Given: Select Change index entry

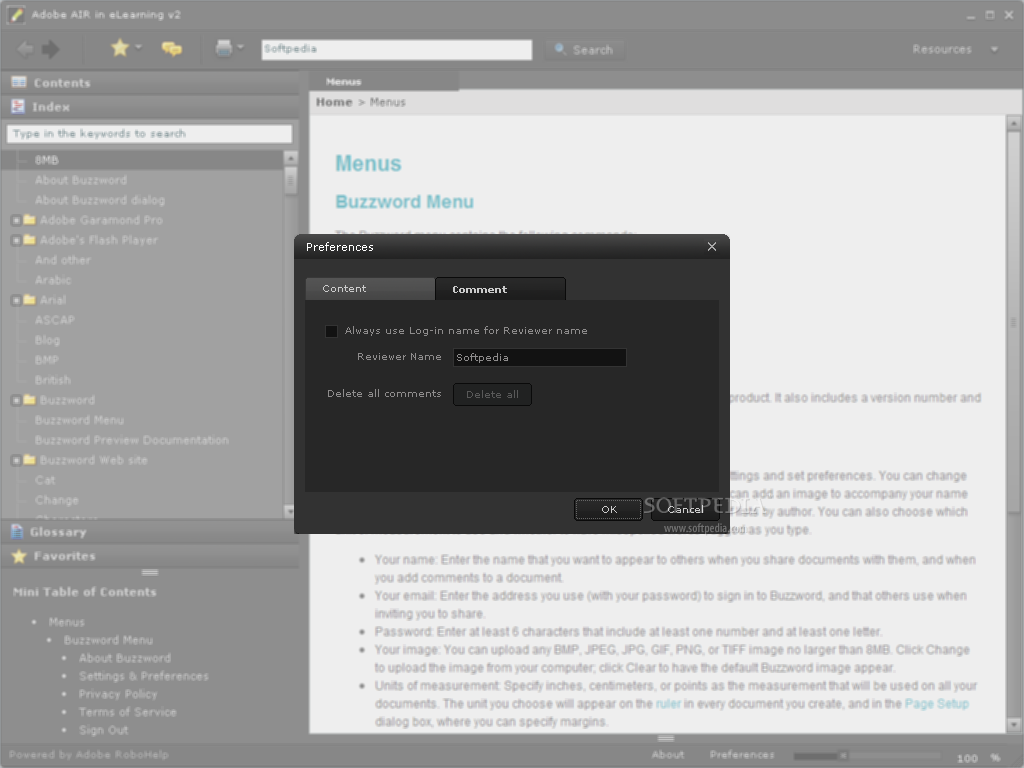Looking at the screenshot, I should [57, 500].
